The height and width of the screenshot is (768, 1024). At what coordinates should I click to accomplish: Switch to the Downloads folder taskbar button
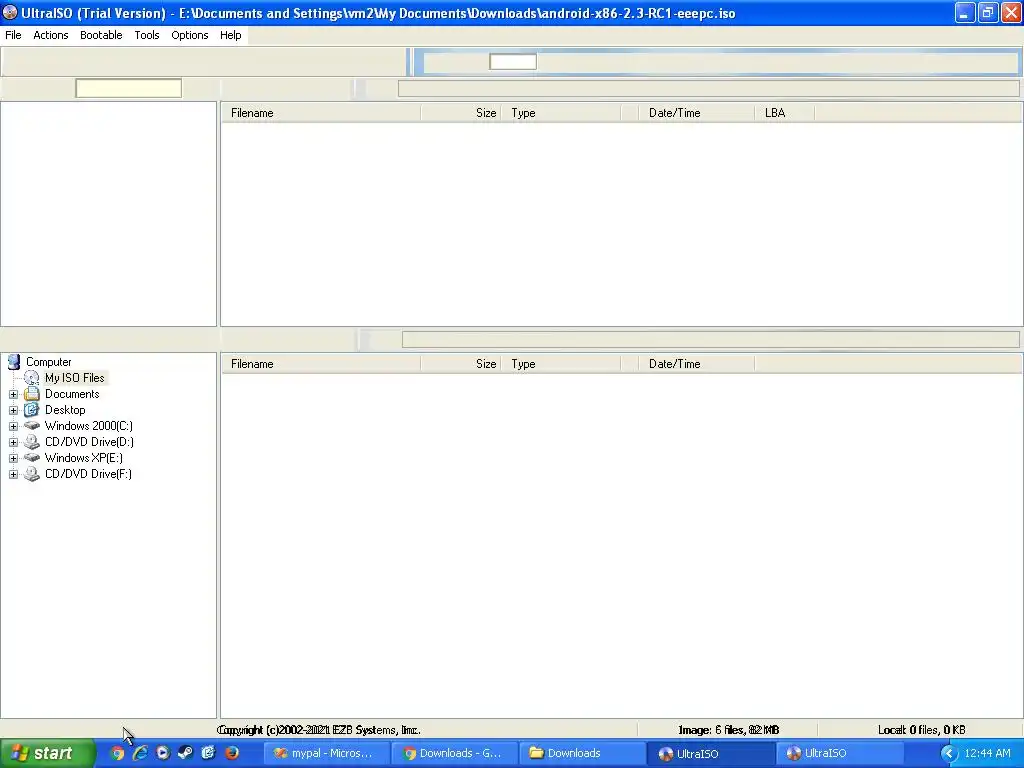pos(583,753)
